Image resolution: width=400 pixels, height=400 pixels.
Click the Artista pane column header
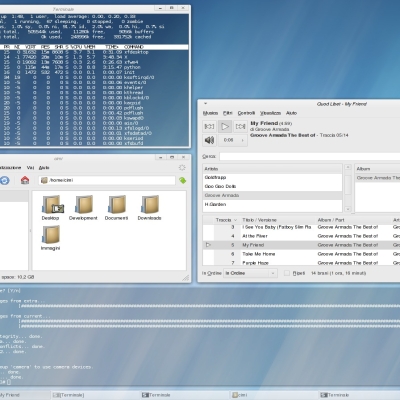(x=272, y=169)
